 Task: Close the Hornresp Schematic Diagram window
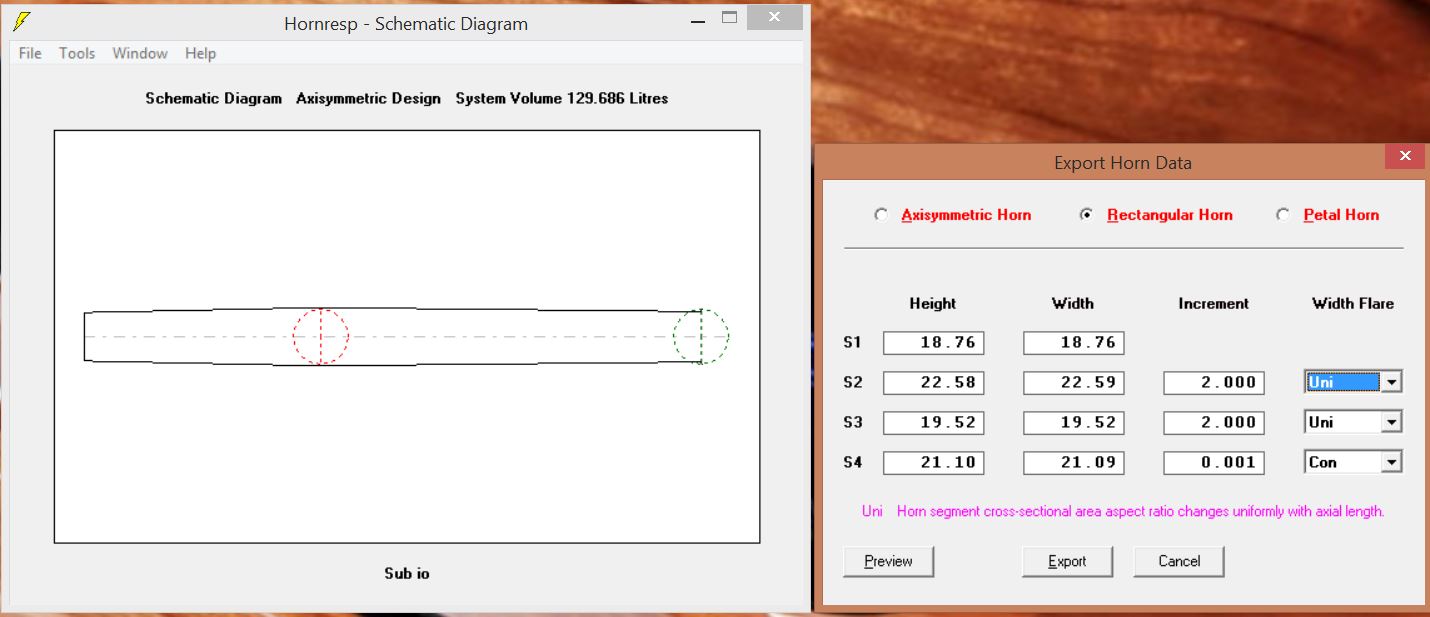(777, 17)
